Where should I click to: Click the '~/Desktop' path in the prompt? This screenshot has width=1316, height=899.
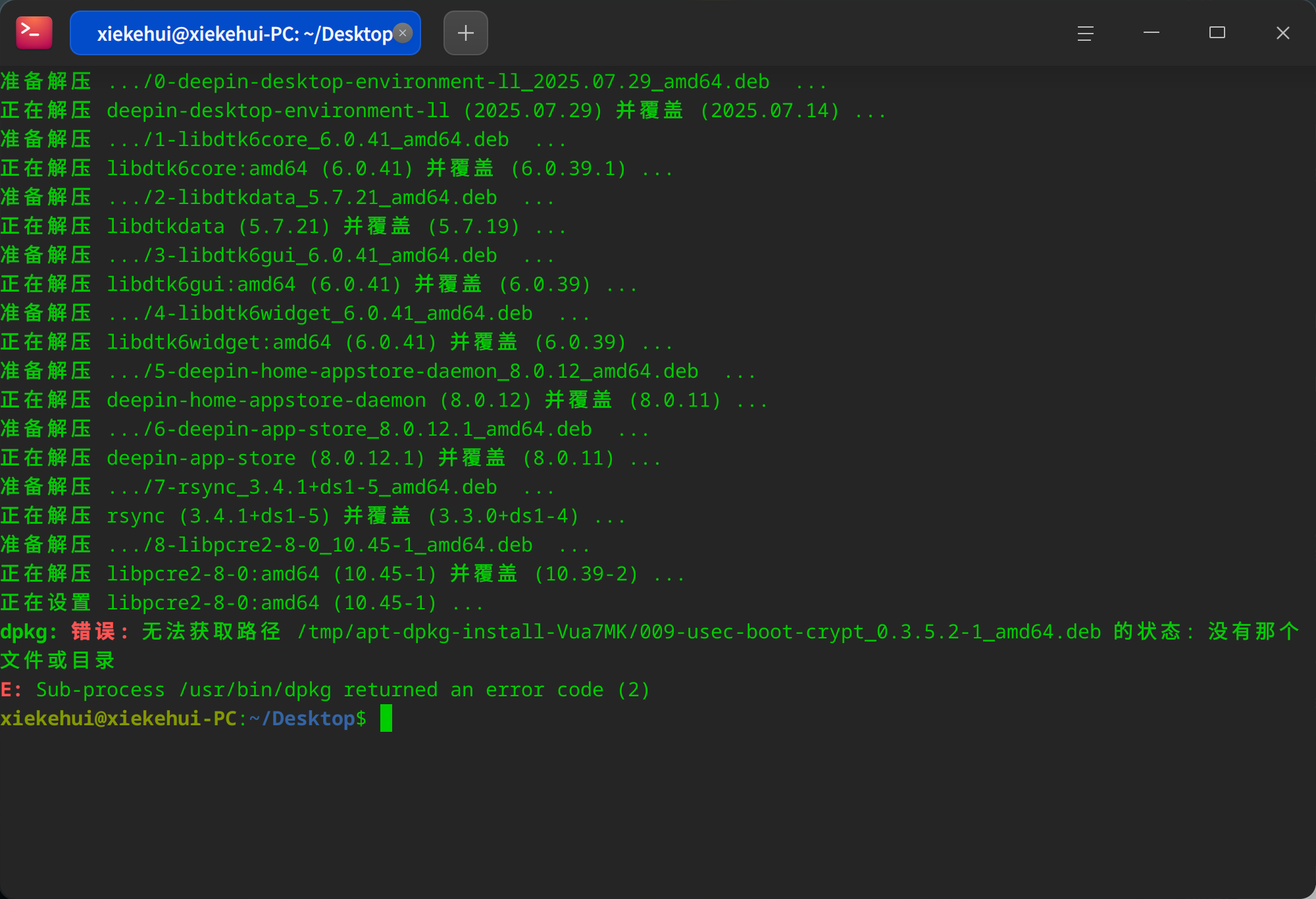[302, 719]
